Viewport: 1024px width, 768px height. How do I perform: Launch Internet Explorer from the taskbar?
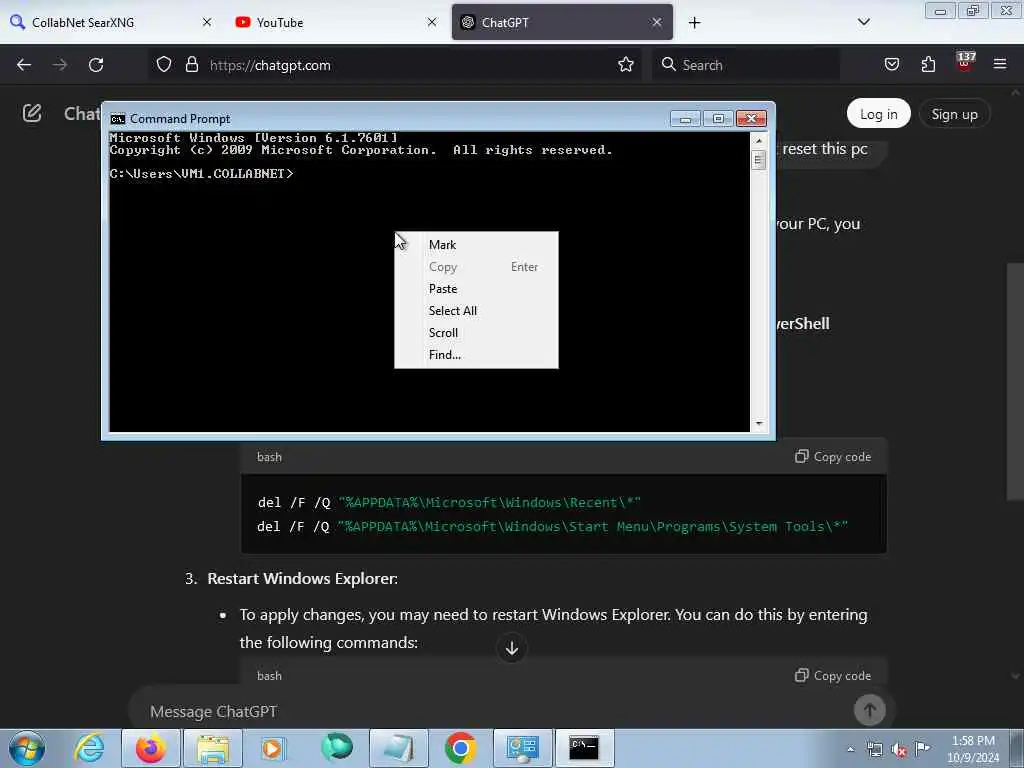click(89, 748)
